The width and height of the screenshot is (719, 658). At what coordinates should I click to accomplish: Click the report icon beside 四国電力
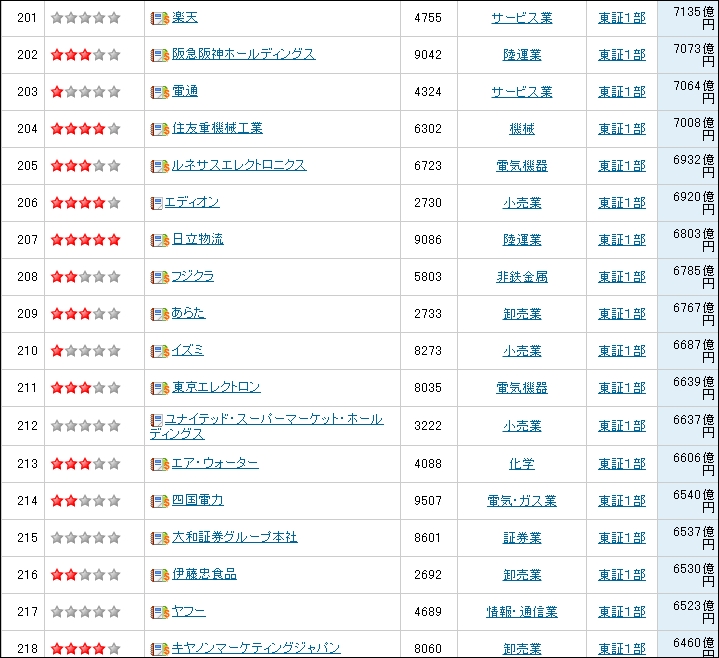160,501
